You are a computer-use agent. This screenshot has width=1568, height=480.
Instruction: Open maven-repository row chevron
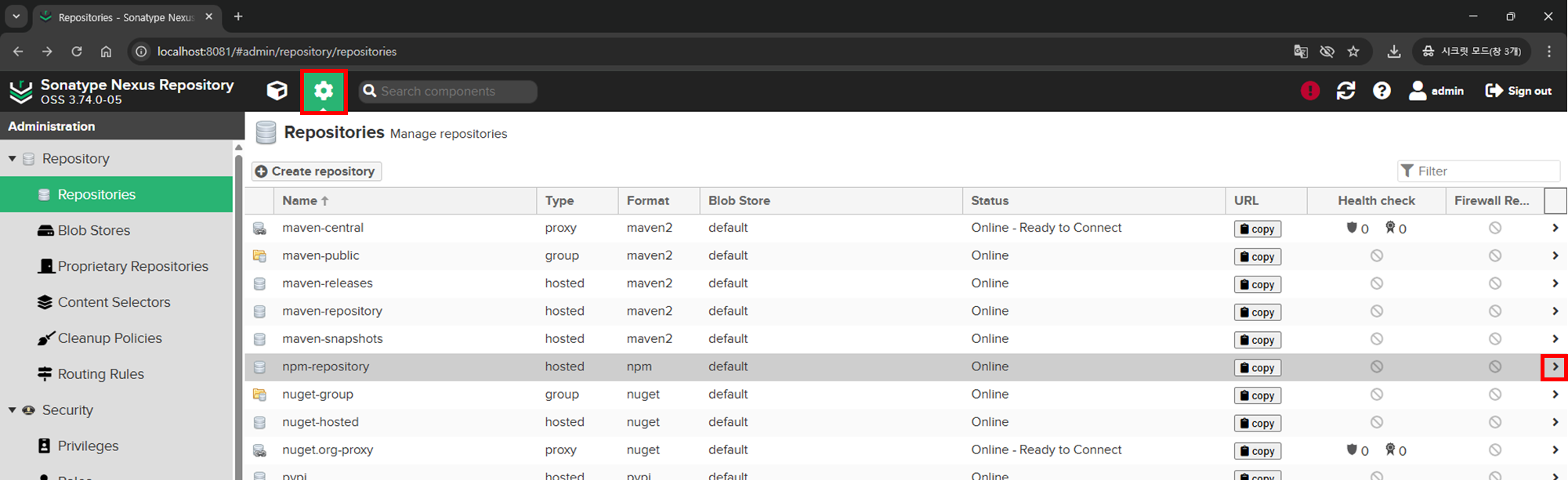(1555, 311)
